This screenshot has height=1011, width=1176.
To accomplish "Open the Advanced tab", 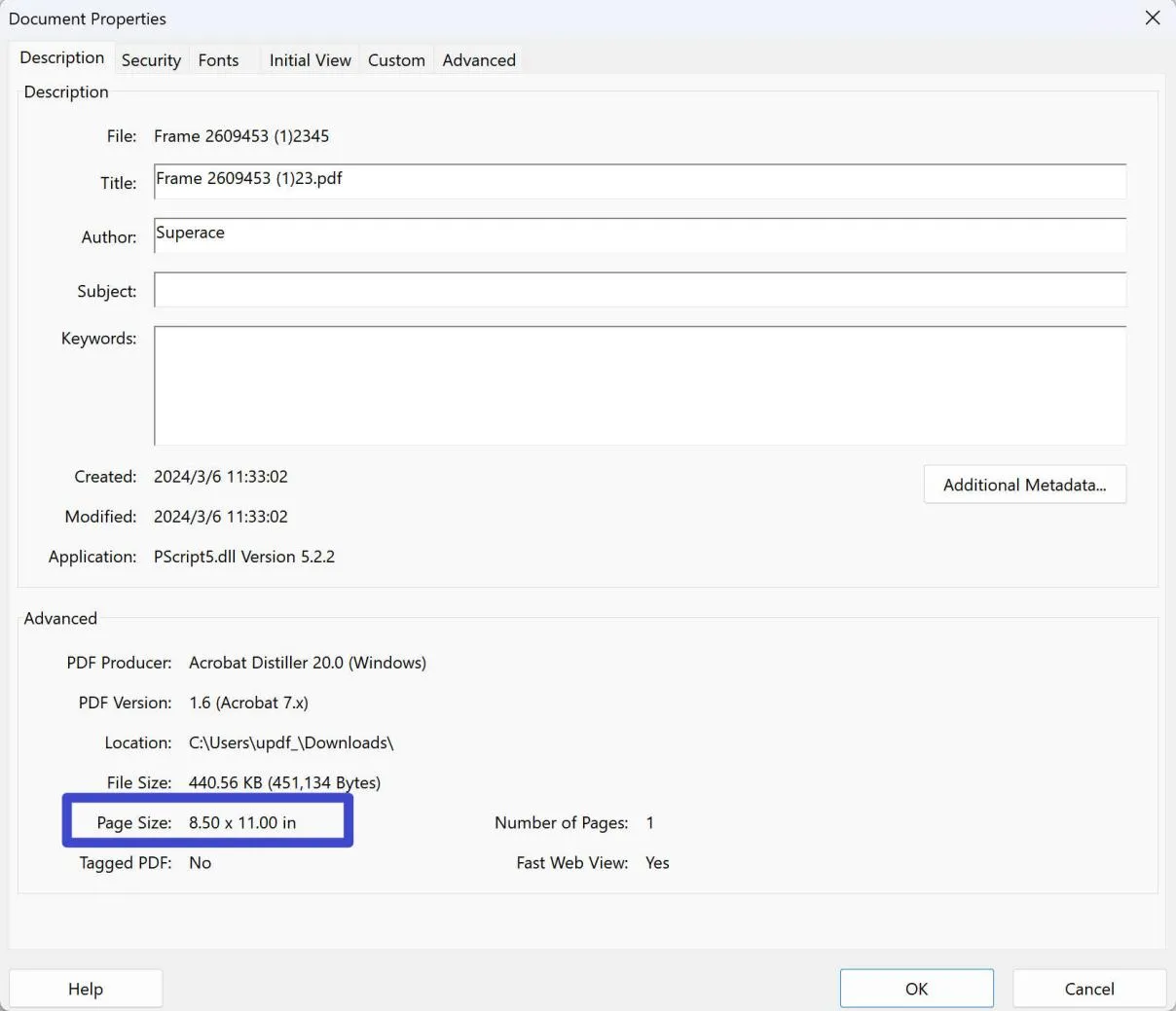I will pyautogui.click(x=478, y=59).
